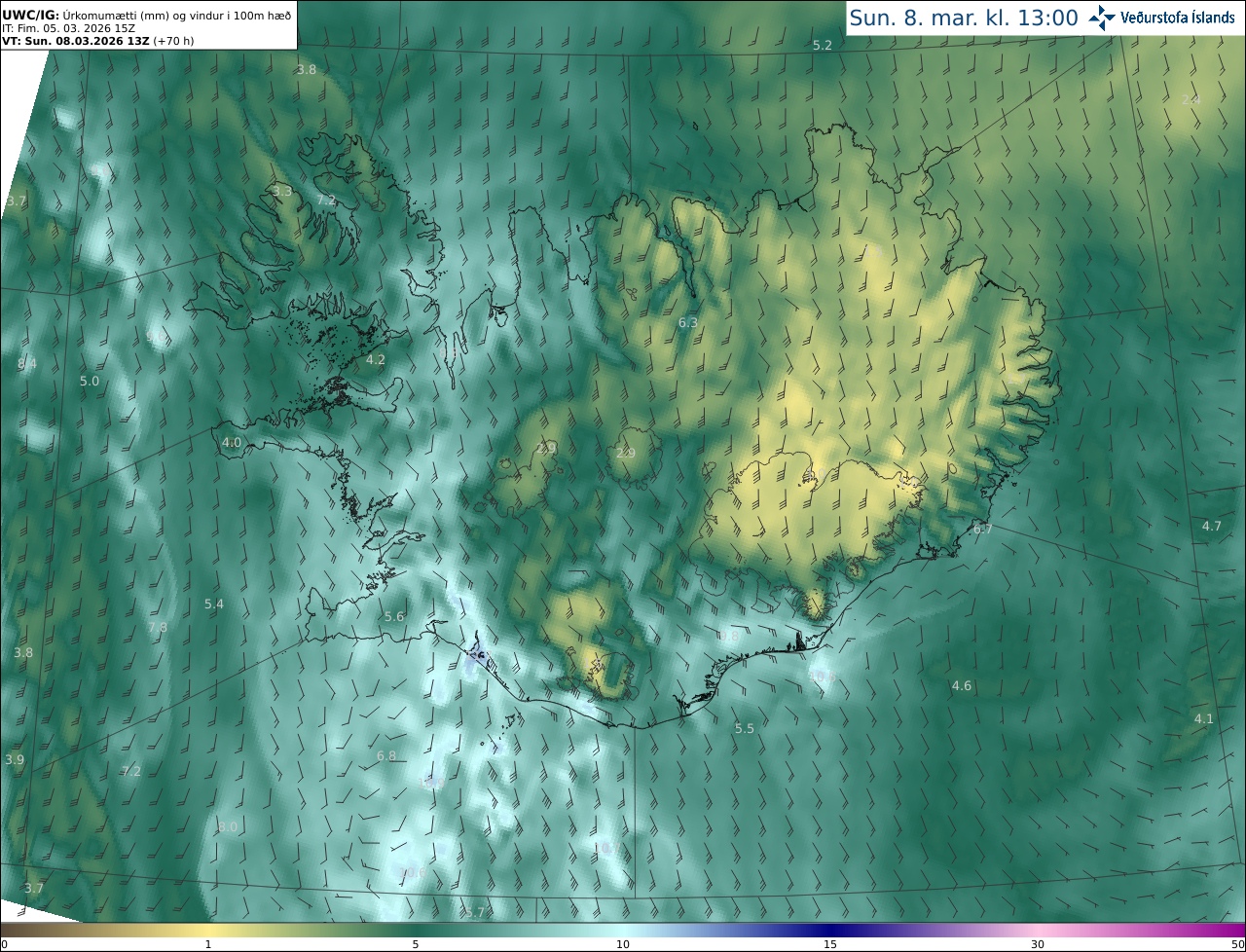Viewport: 1246px width, 952px height.
Task: Click the Veðurstofa Íslands logo icon
Action: [x=1103, y=18]
